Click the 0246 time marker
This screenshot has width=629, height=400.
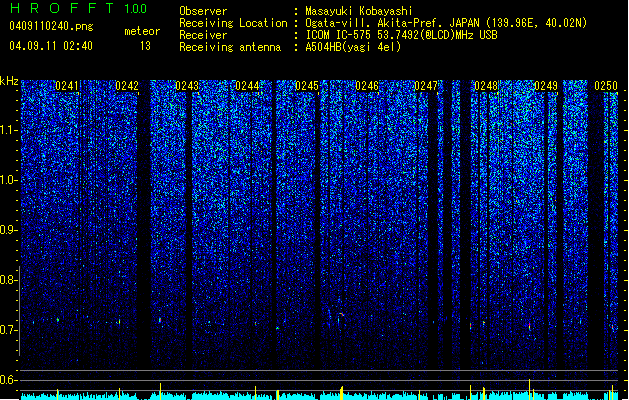pos(367,86)
